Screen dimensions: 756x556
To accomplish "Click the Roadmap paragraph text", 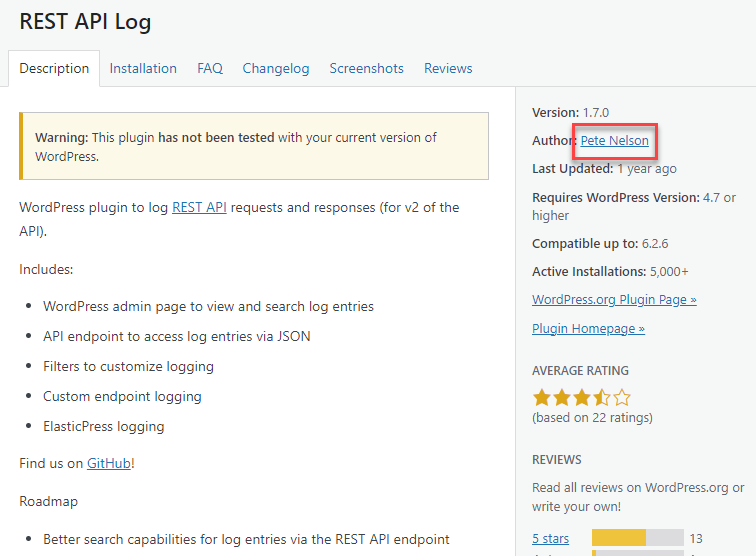I will 48,502.
